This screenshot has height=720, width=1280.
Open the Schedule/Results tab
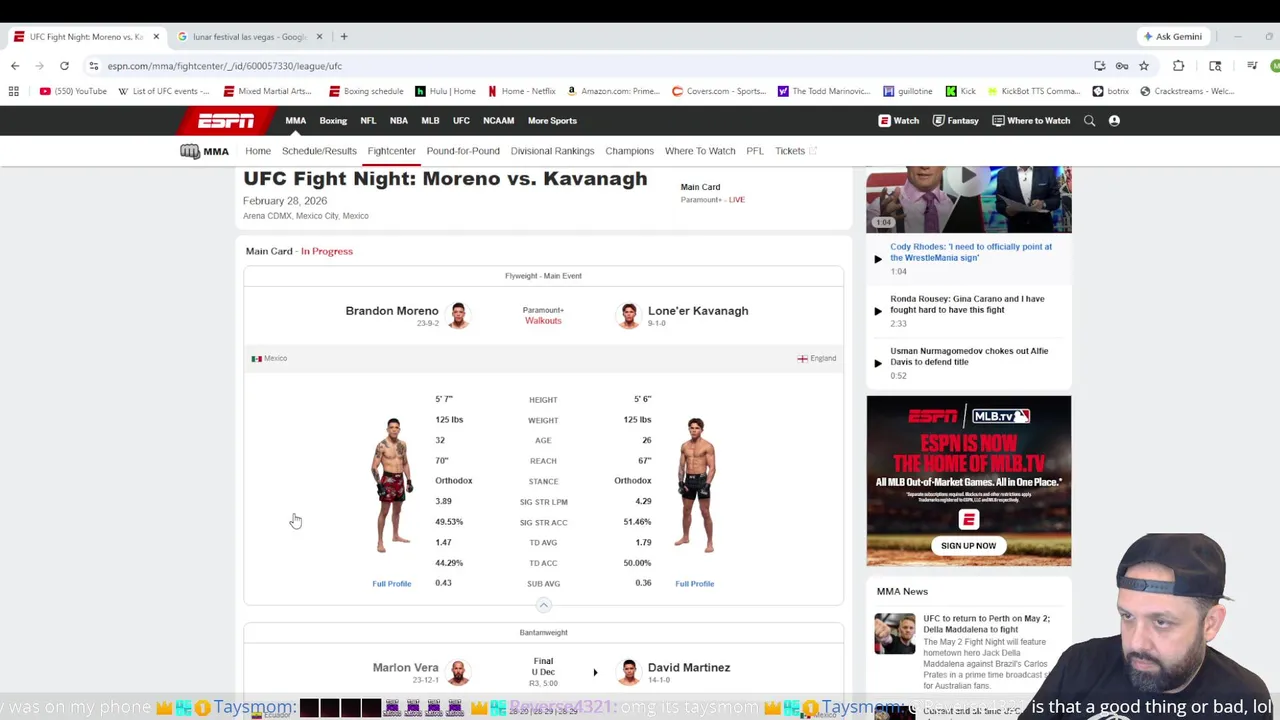(319, 151)
